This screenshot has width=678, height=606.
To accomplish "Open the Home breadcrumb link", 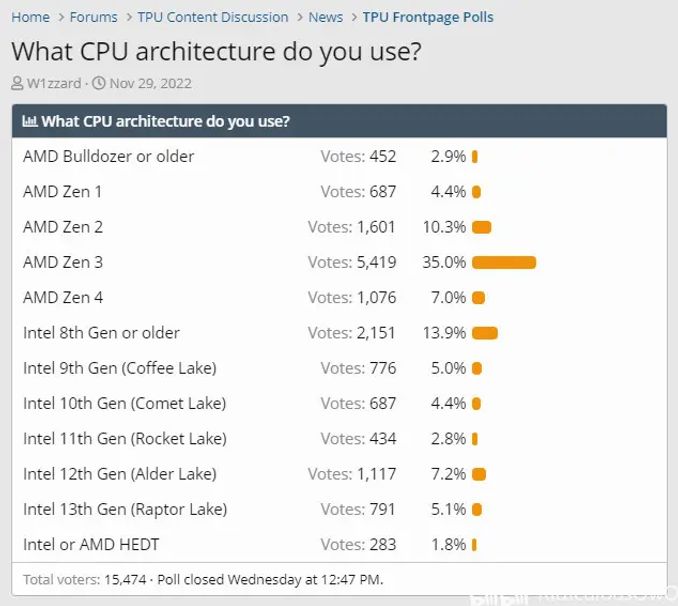I will tap(30, 17).
